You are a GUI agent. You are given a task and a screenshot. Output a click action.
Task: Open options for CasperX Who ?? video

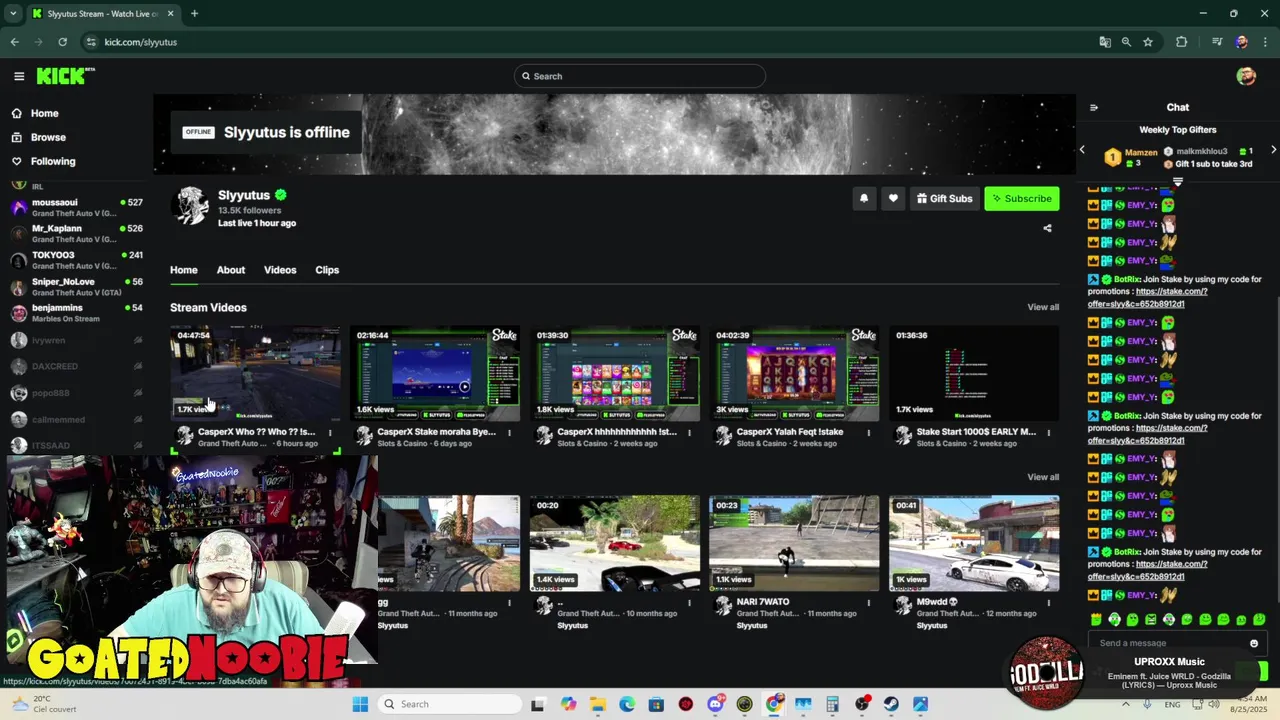tap(330, 433)
